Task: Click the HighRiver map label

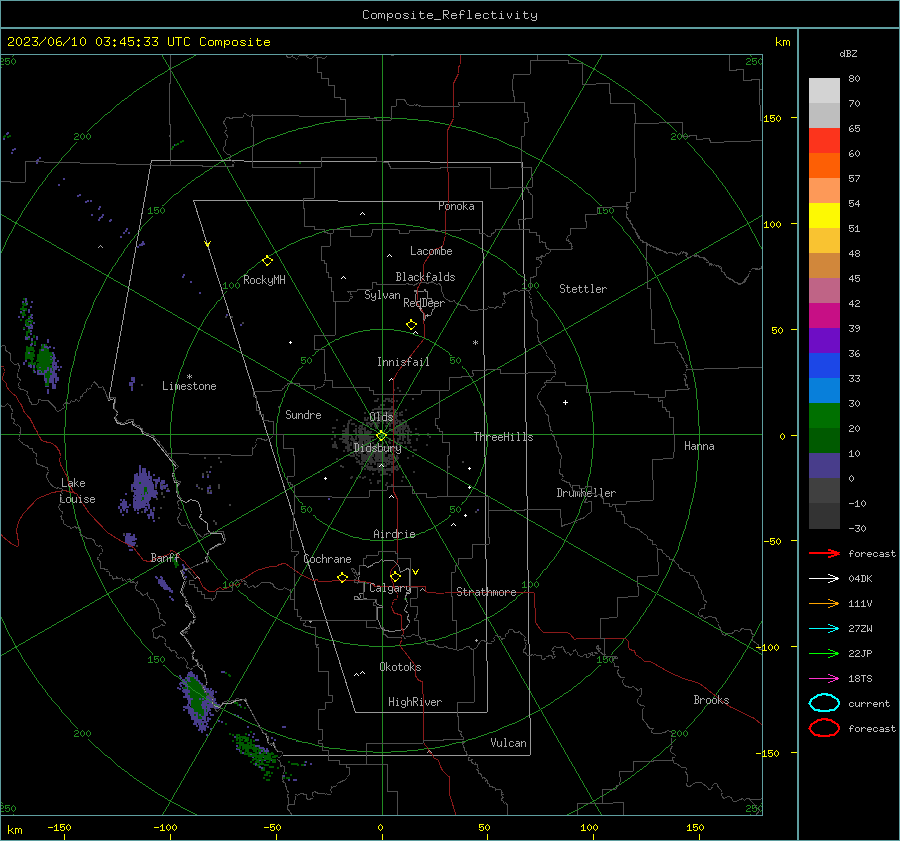Action: 415,702
